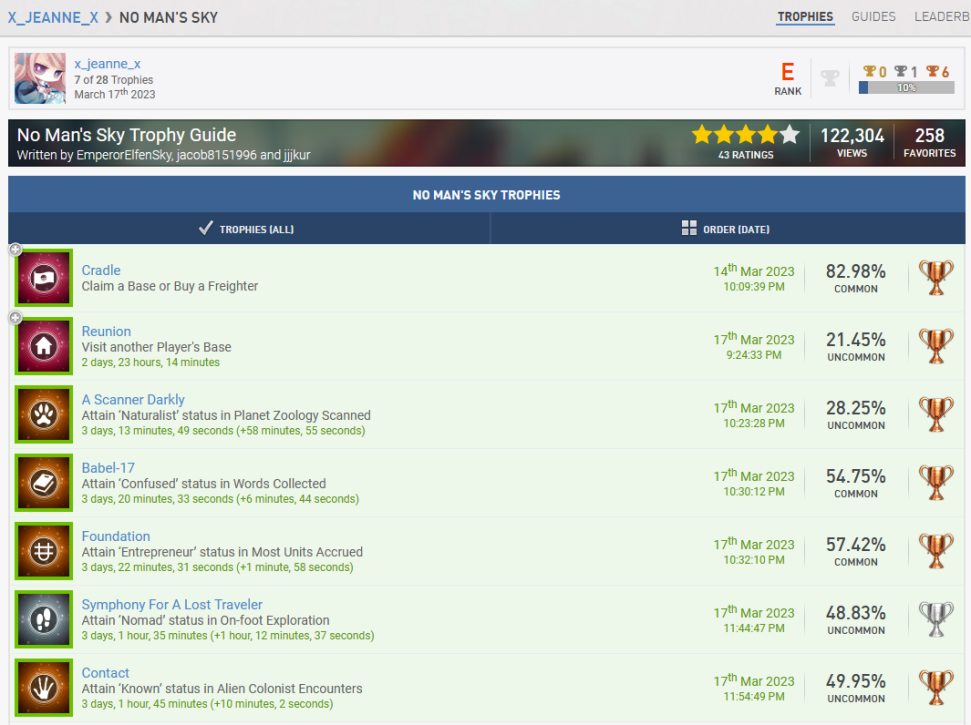This screenshot has width=971, height=725.
Task: Click the A Scanner Darkly paw icon
Action: click(44, 414)
